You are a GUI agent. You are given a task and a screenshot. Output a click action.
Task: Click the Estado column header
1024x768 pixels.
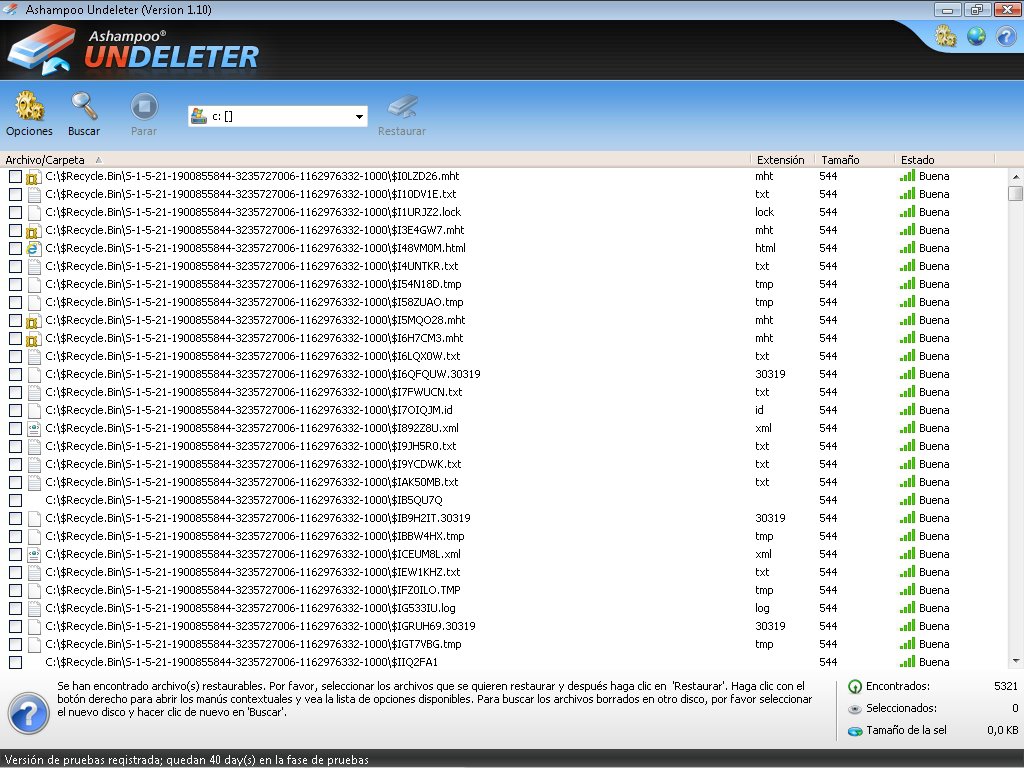point(917,160)
